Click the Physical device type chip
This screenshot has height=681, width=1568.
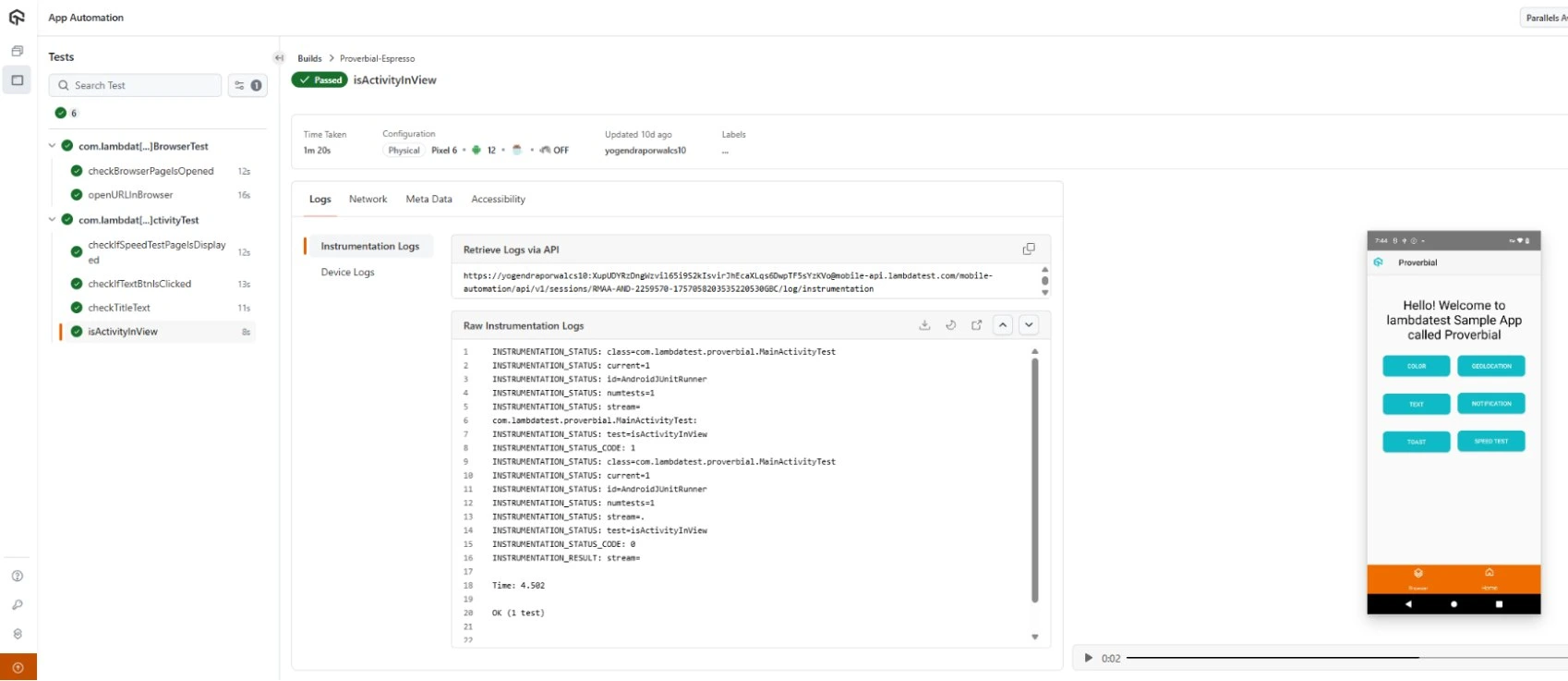point(404,150)
